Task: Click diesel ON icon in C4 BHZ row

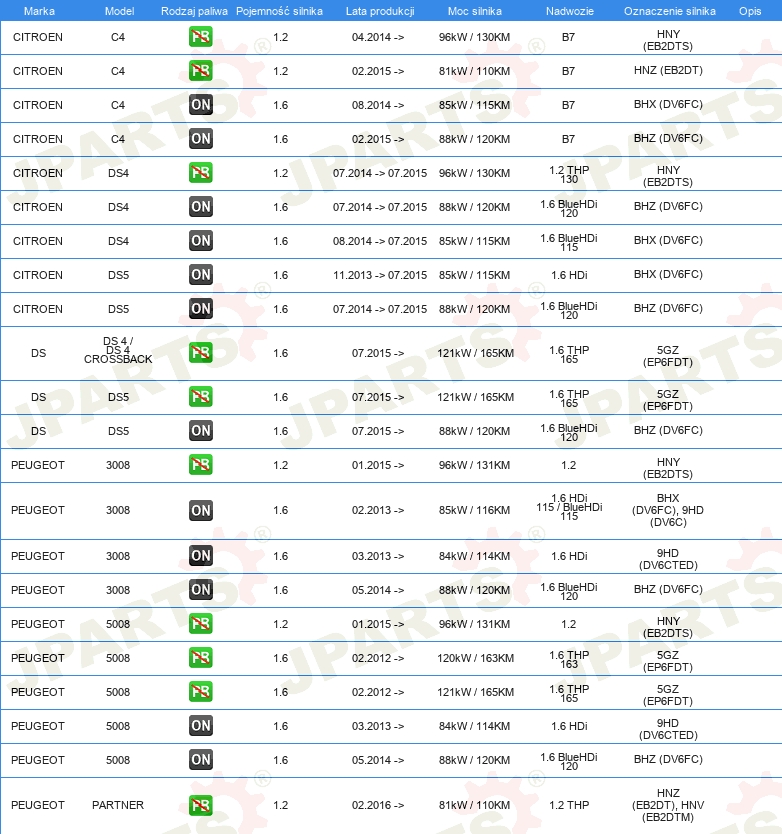Action: coord(201,139)
